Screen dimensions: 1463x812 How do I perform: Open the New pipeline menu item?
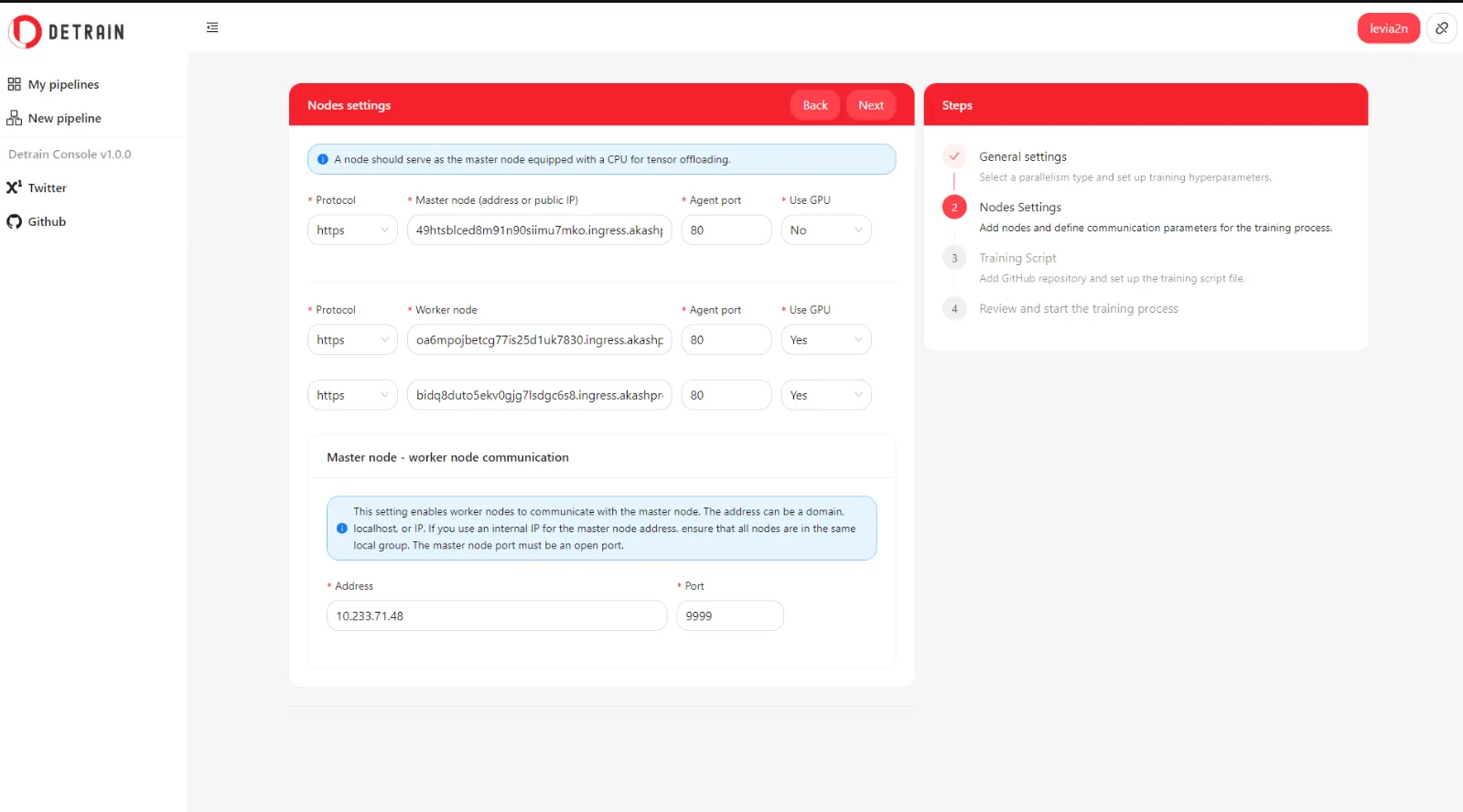coord(64,118)
